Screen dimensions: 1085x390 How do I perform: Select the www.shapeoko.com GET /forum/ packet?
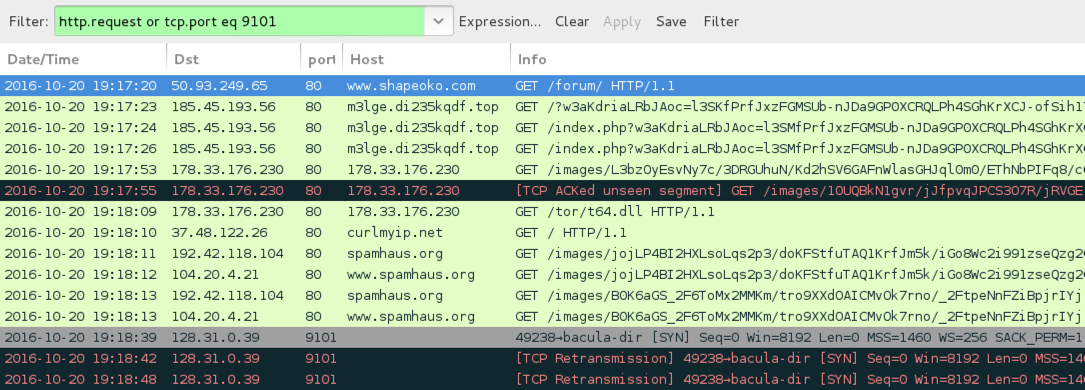tap(542, 86)
